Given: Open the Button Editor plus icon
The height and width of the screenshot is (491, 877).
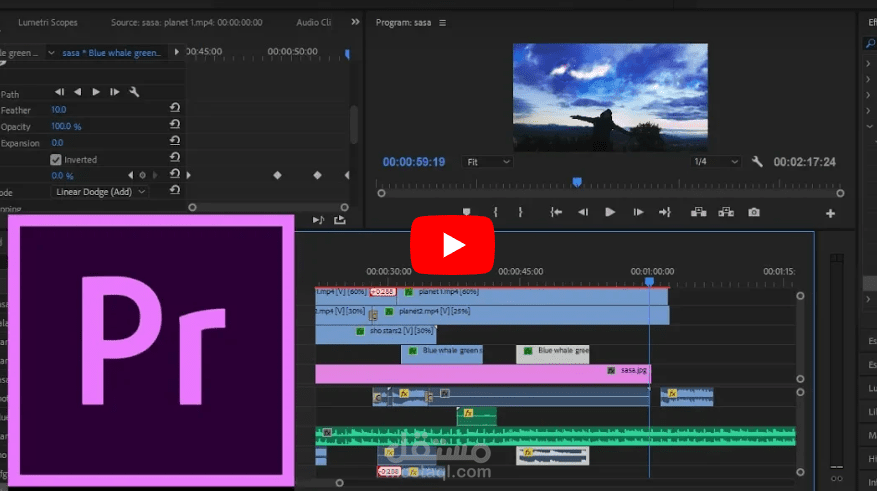Looking at the screenshot, I should [x=830, y=213].
